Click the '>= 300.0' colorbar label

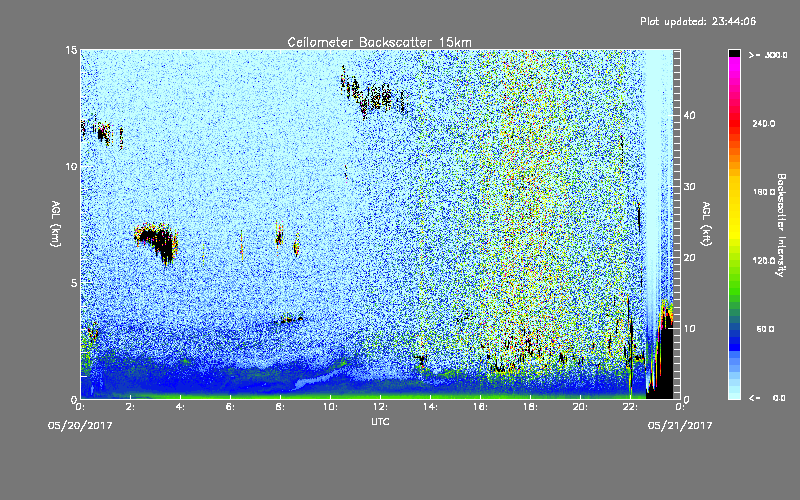click(768, 55)
